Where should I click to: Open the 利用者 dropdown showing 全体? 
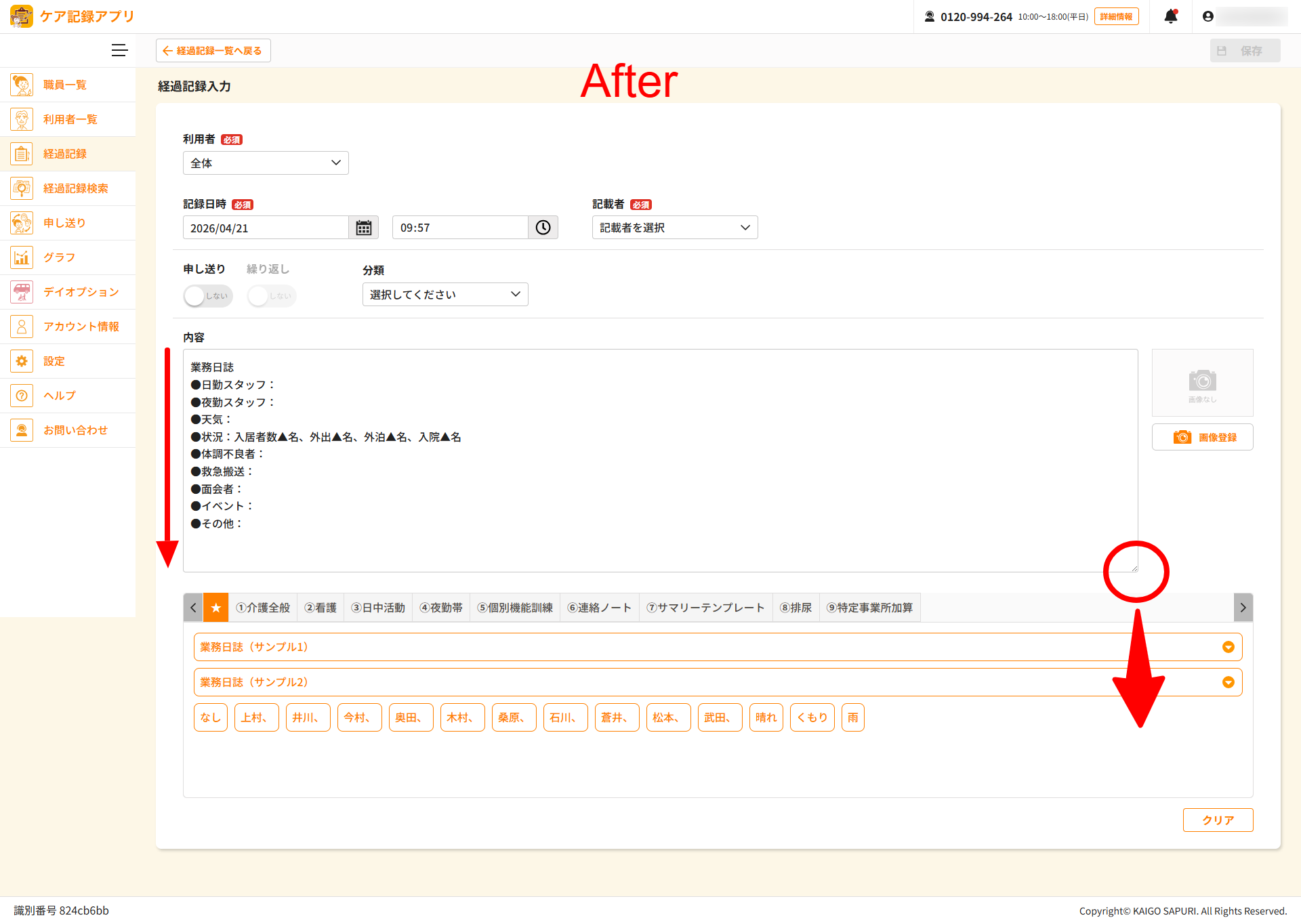pyautogui.click(x=266, y=163)
